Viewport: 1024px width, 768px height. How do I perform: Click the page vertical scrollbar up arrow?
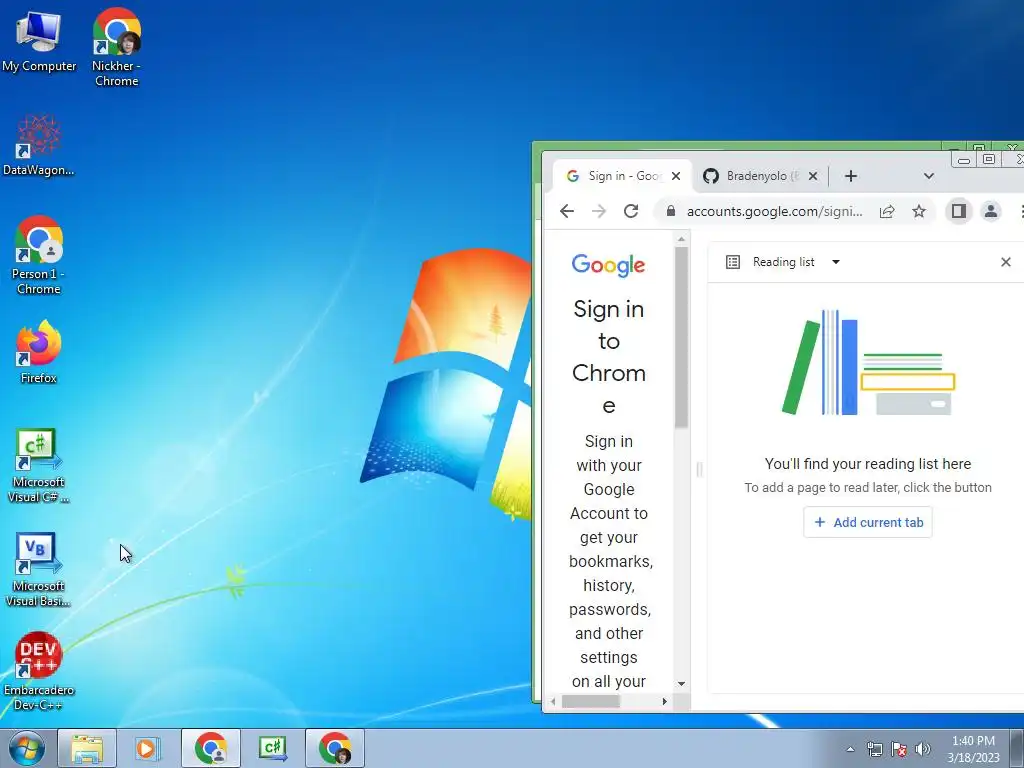[681, 240]
